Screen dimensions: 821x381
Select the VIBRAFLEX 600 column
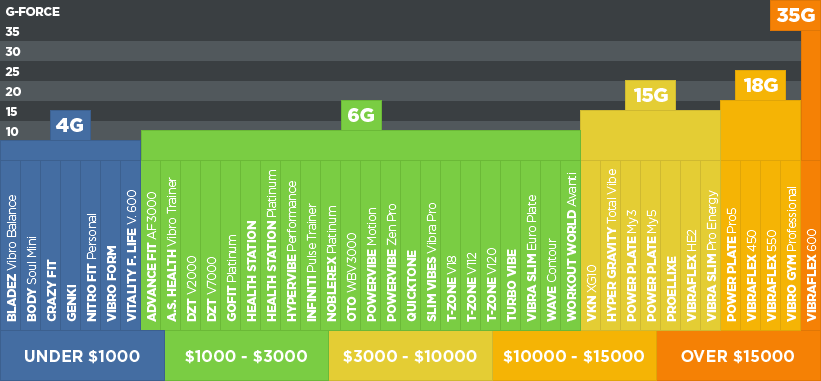tap(811, 245)
